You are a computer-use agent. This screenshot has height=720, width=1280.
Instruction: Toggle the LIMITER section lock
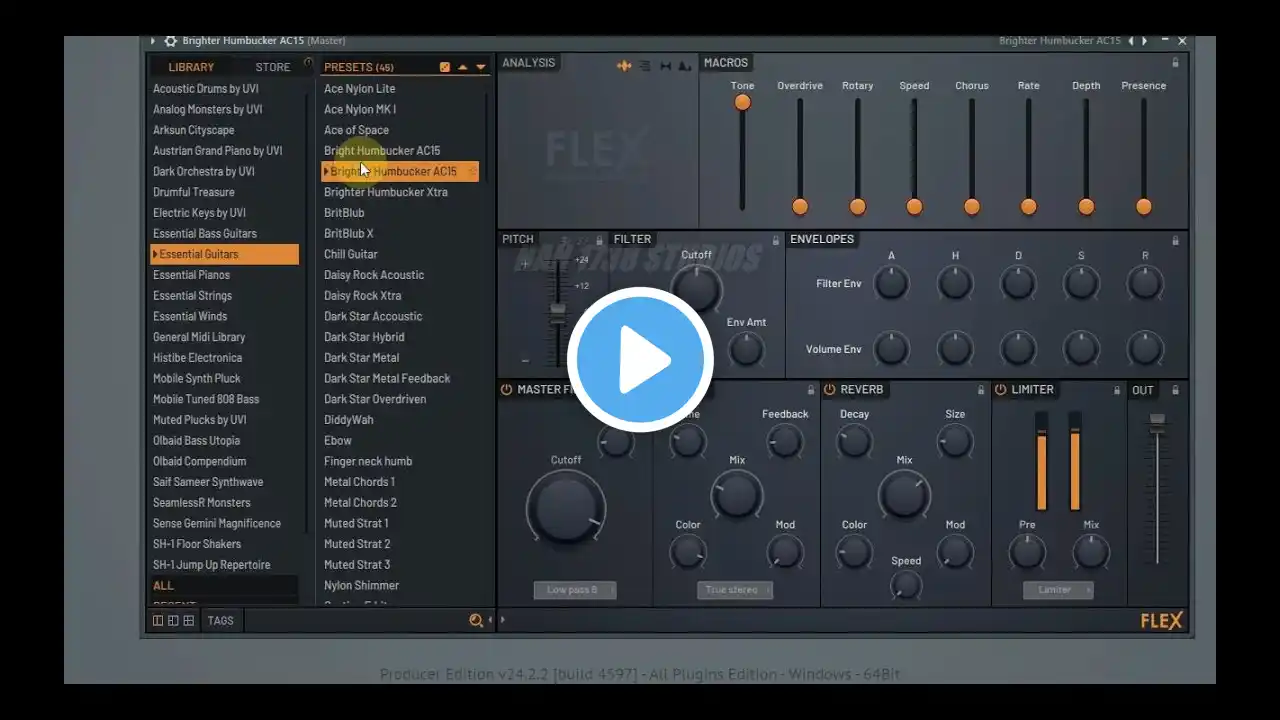[x=1117, y=390]
